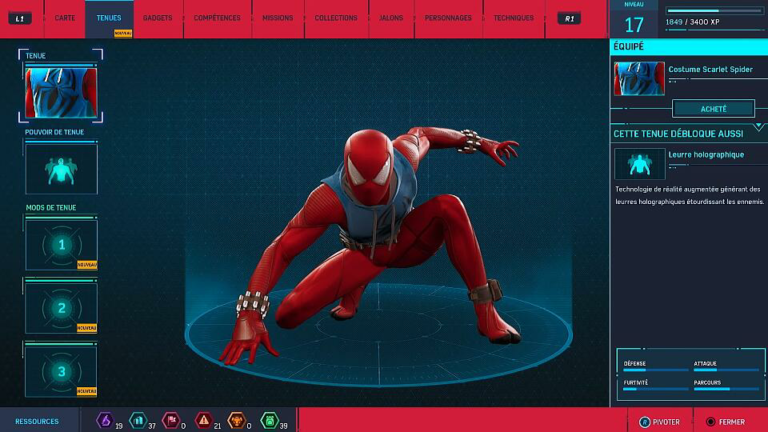This screenshot has height=432, width=768.
Task: Click the Mods de tenue label
Action: [51, 208]
